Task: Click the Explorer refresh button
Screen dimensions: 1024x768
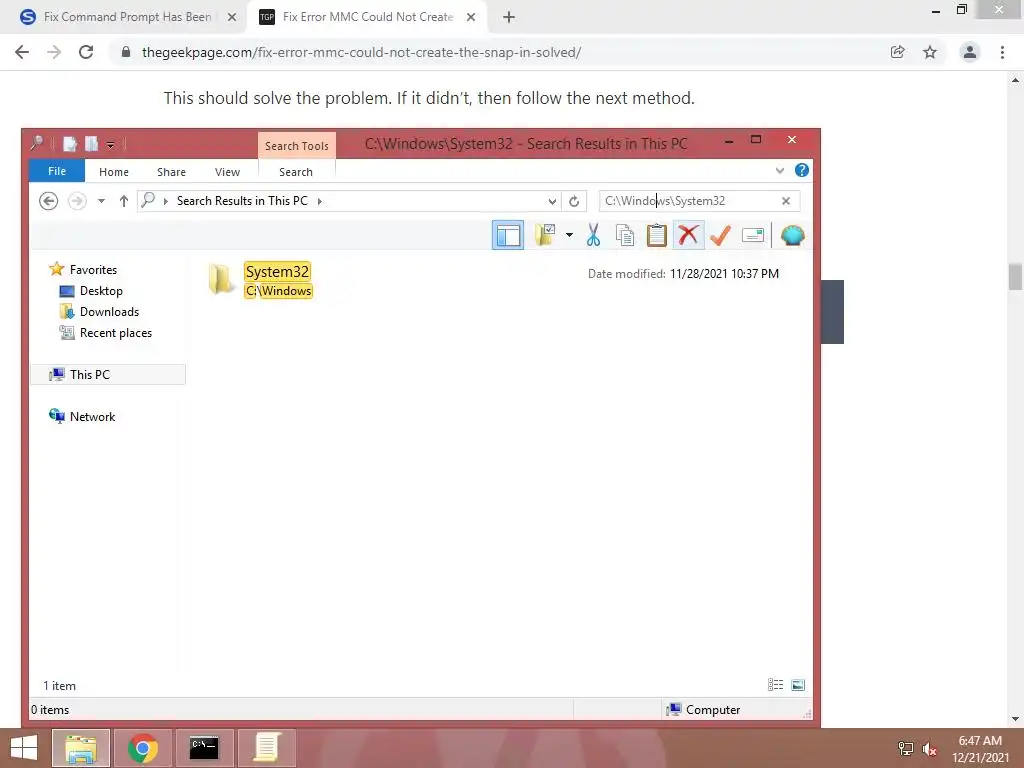Action: pyautogui.click(x=574, y=201)
